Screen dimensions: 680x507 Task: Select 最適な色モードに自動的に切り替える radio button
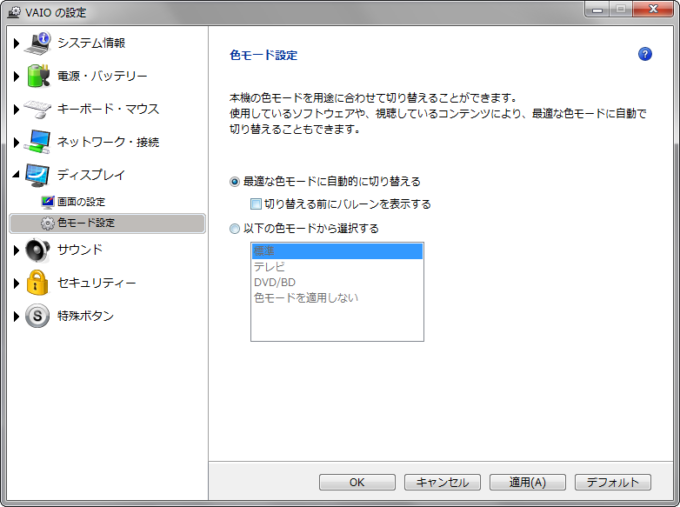coord(235,182)
